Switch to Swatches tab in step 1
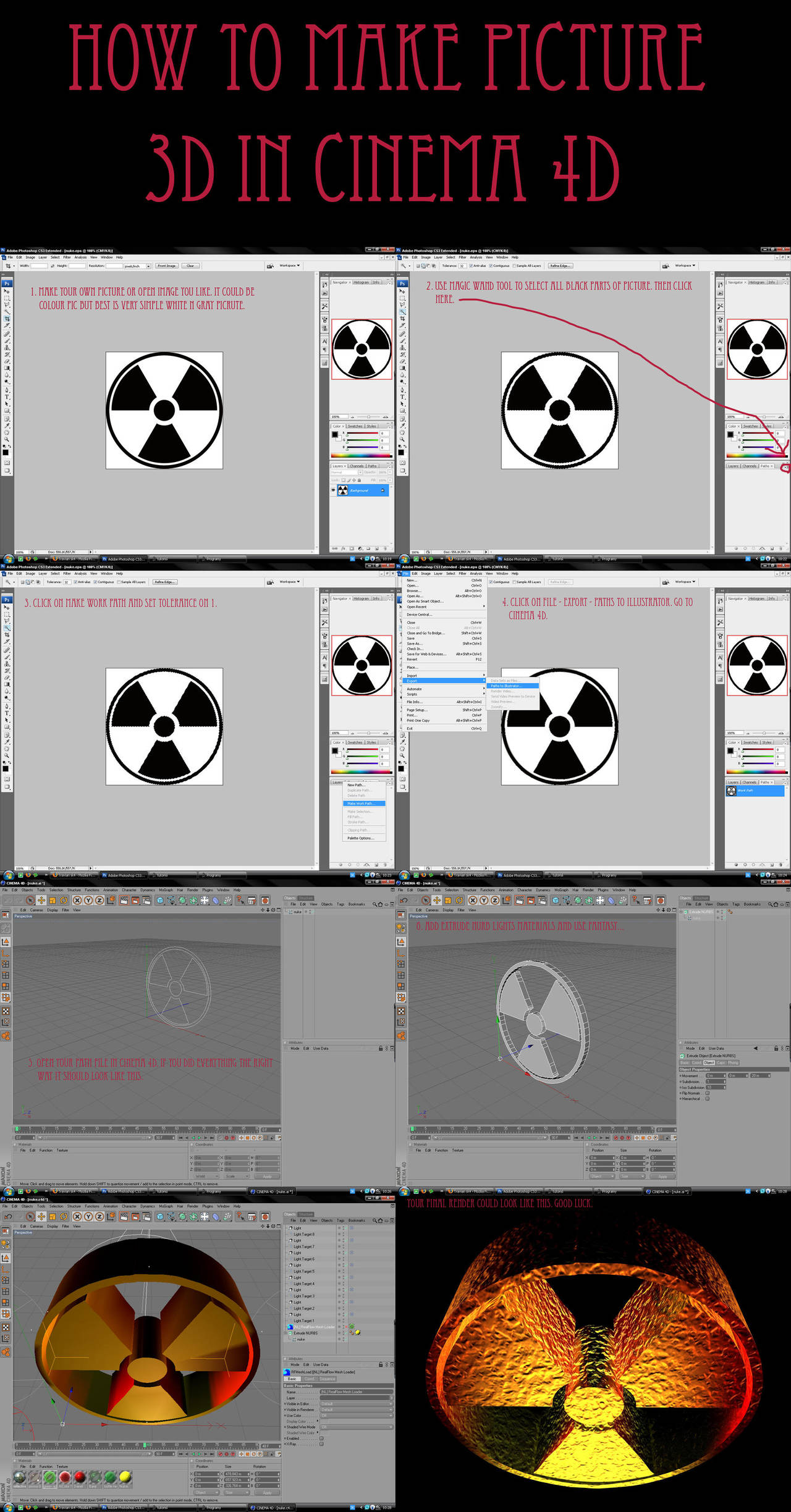This screenshot has width=791, height=1512. pyautogui.click(x=355, y=426)
